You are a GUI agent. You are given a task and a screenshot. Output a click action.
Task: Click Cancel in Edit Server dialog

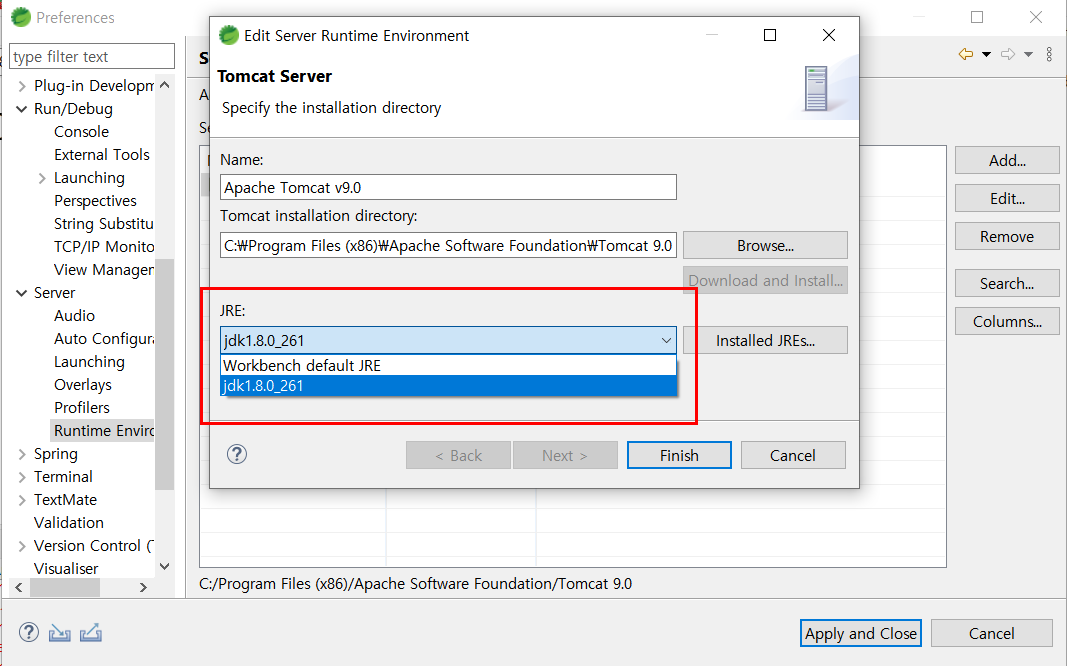[x=793, y=455]
